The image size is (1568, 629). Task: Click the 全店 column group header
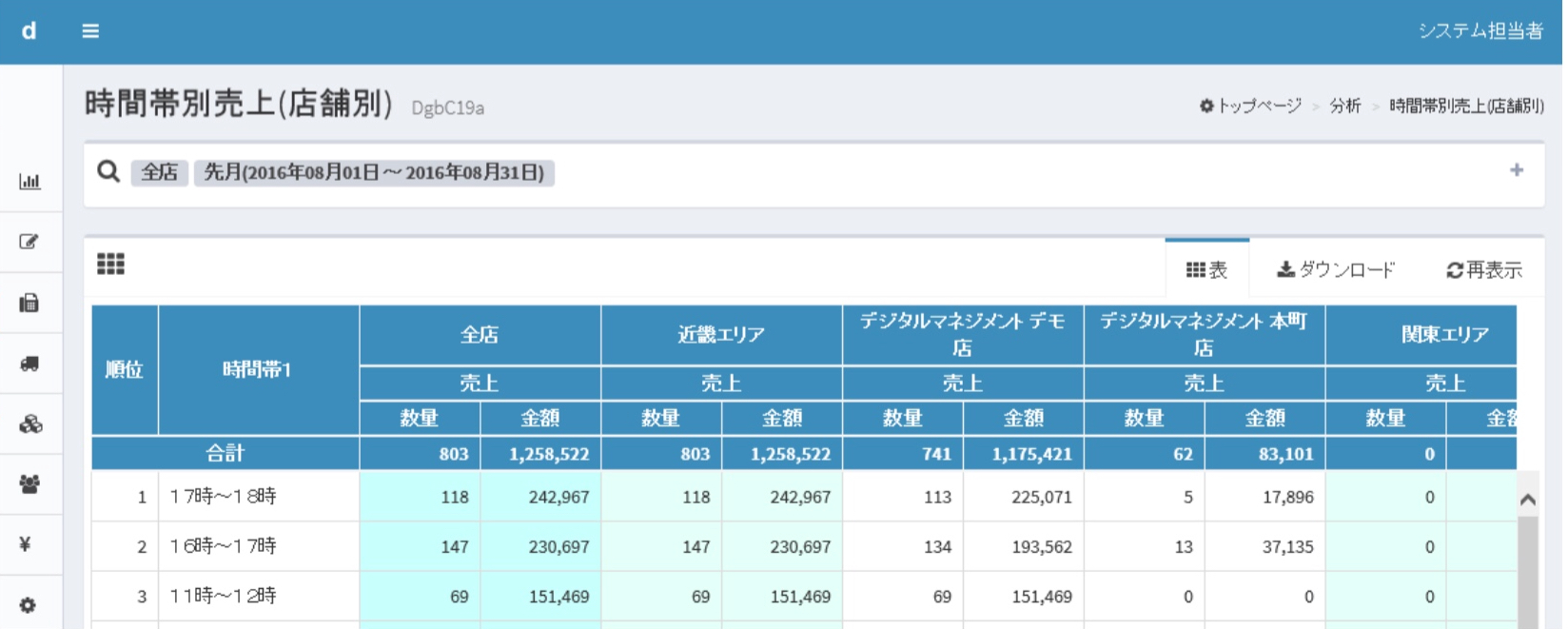480,335
